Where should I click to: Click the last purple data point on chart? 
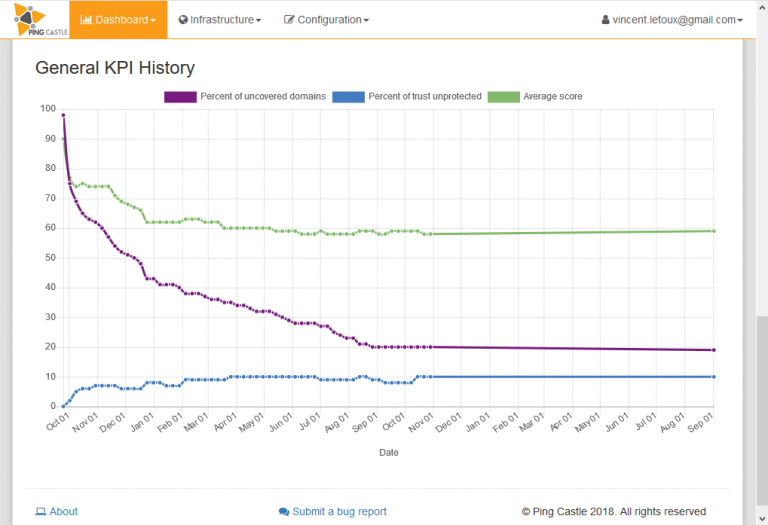[713, 350]
